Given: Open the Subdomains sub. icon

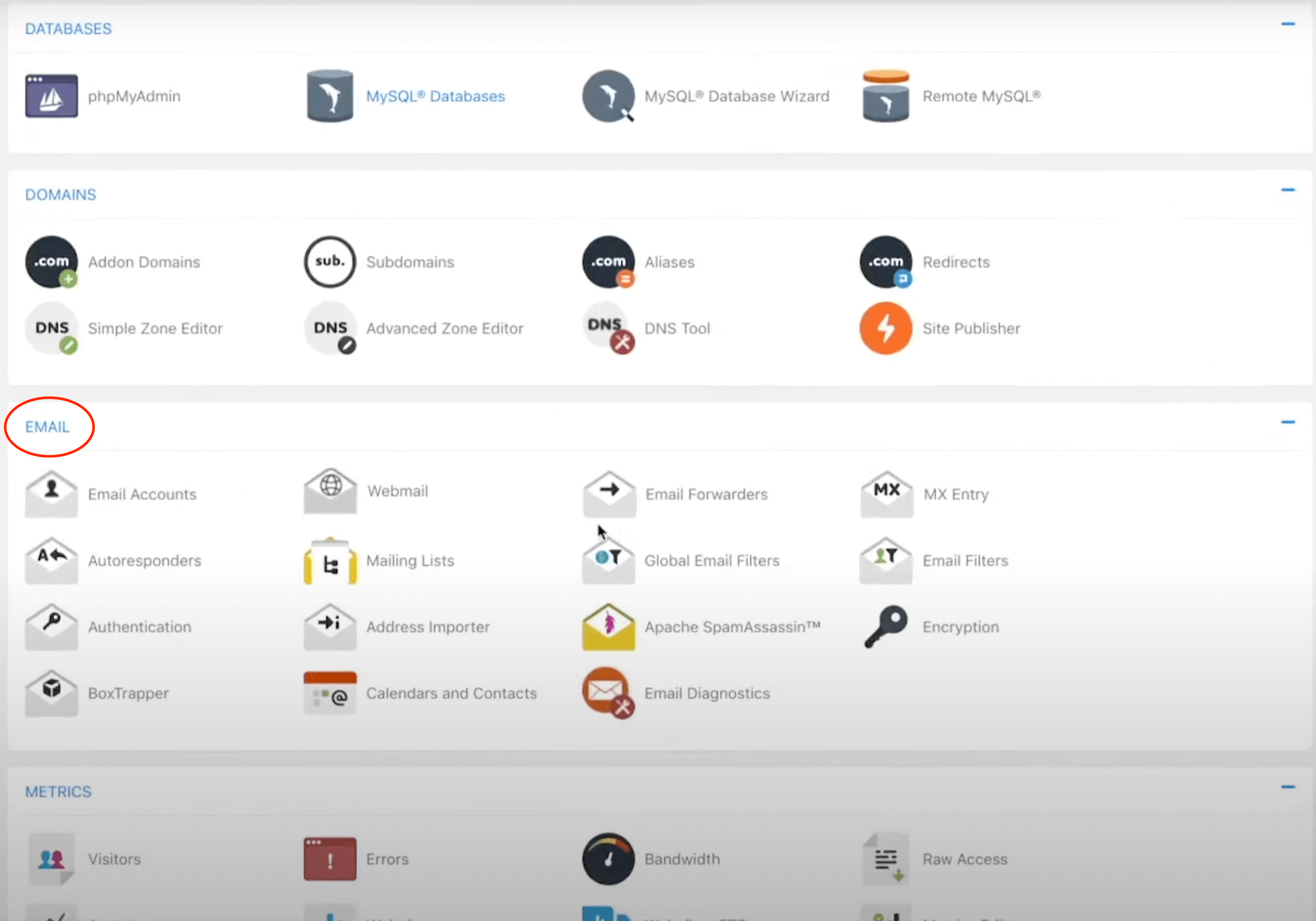Looking at the screenshot, I should coord(330,262).
